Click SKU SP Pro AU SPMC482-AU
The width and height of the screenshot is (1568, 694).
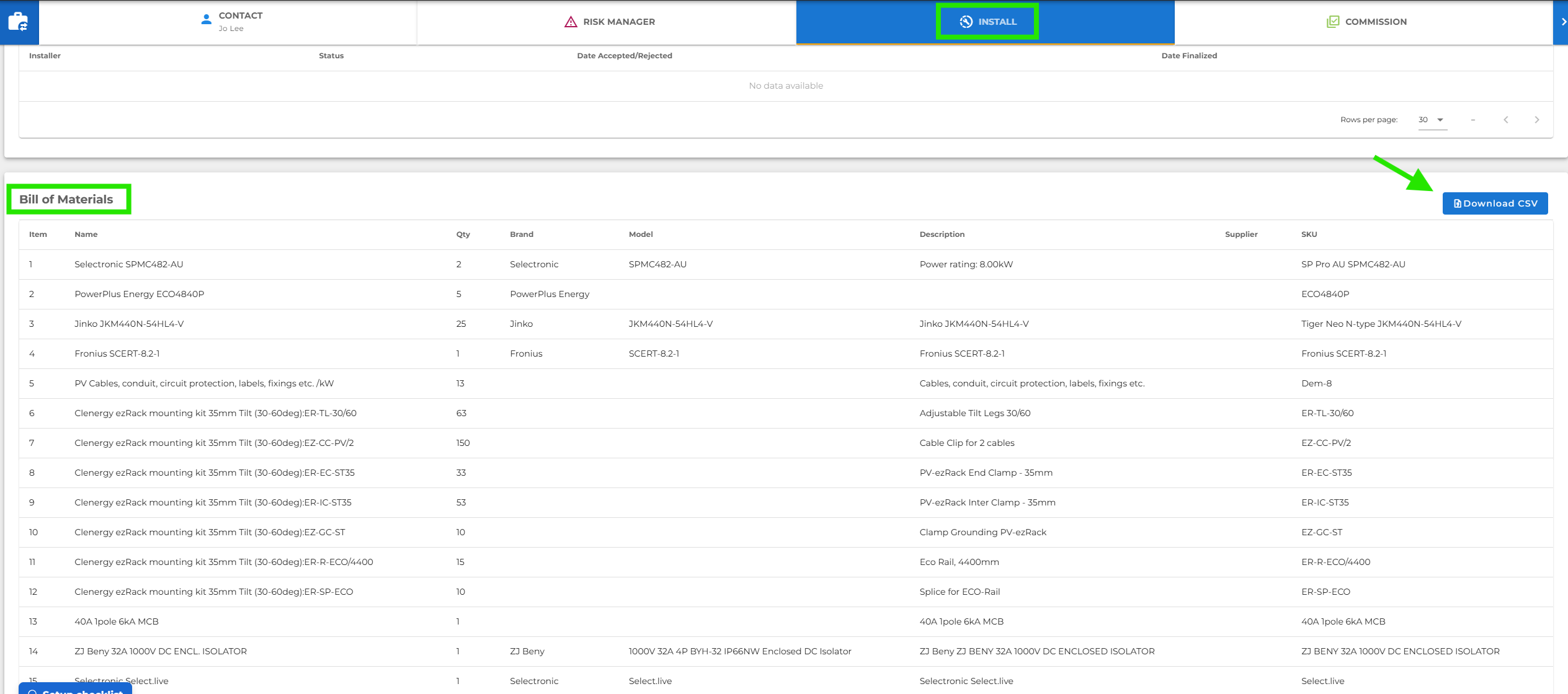(x=1353, y=264)
